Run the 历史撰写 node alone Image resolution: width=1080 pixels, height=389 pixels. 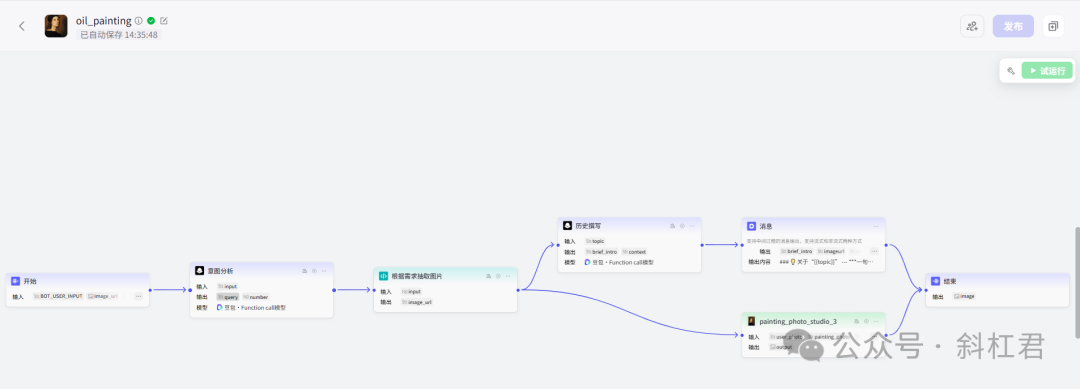point(682,225)
